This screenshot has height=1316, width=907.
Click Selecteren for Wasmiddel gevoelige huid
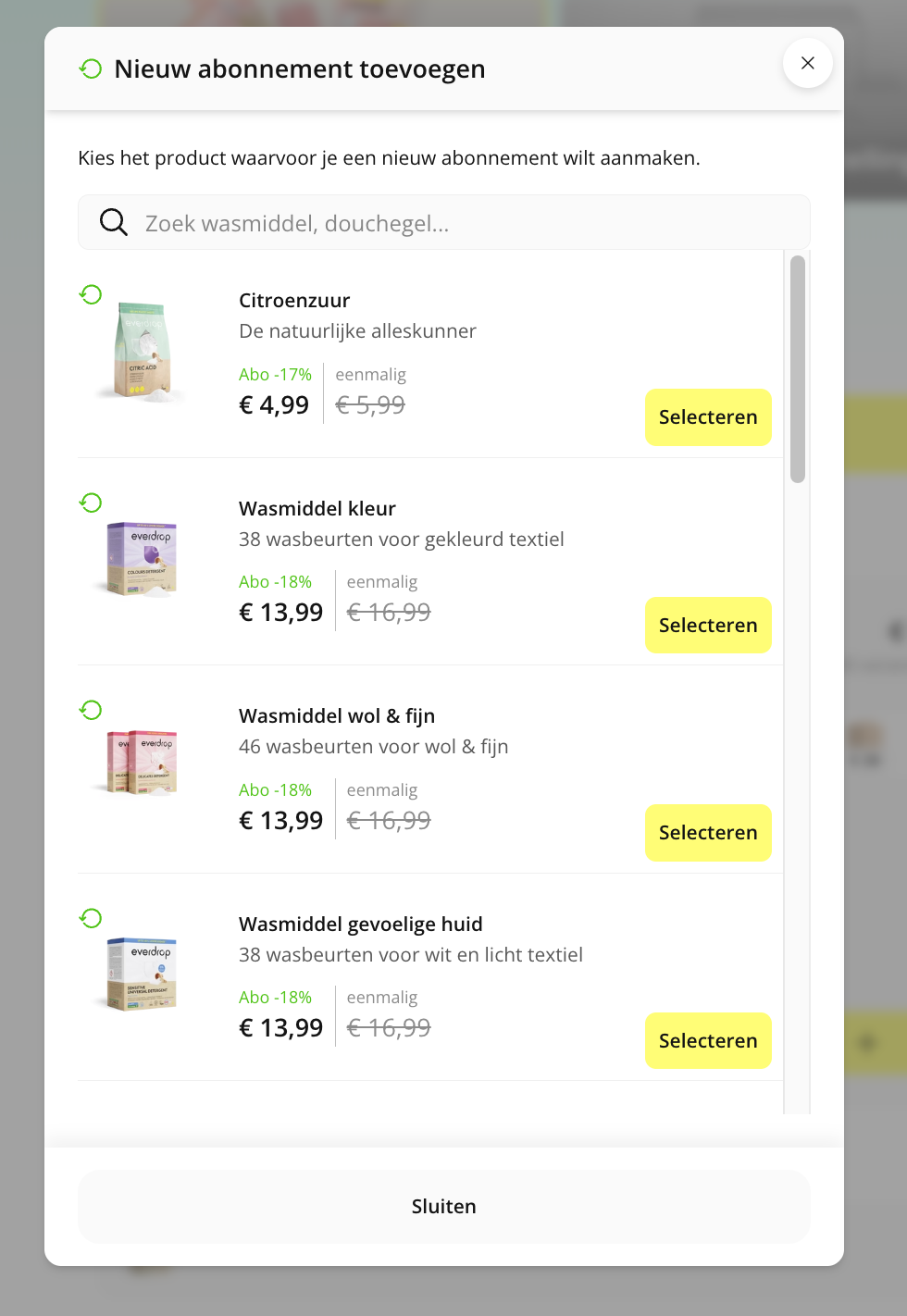coord(707,1040)
